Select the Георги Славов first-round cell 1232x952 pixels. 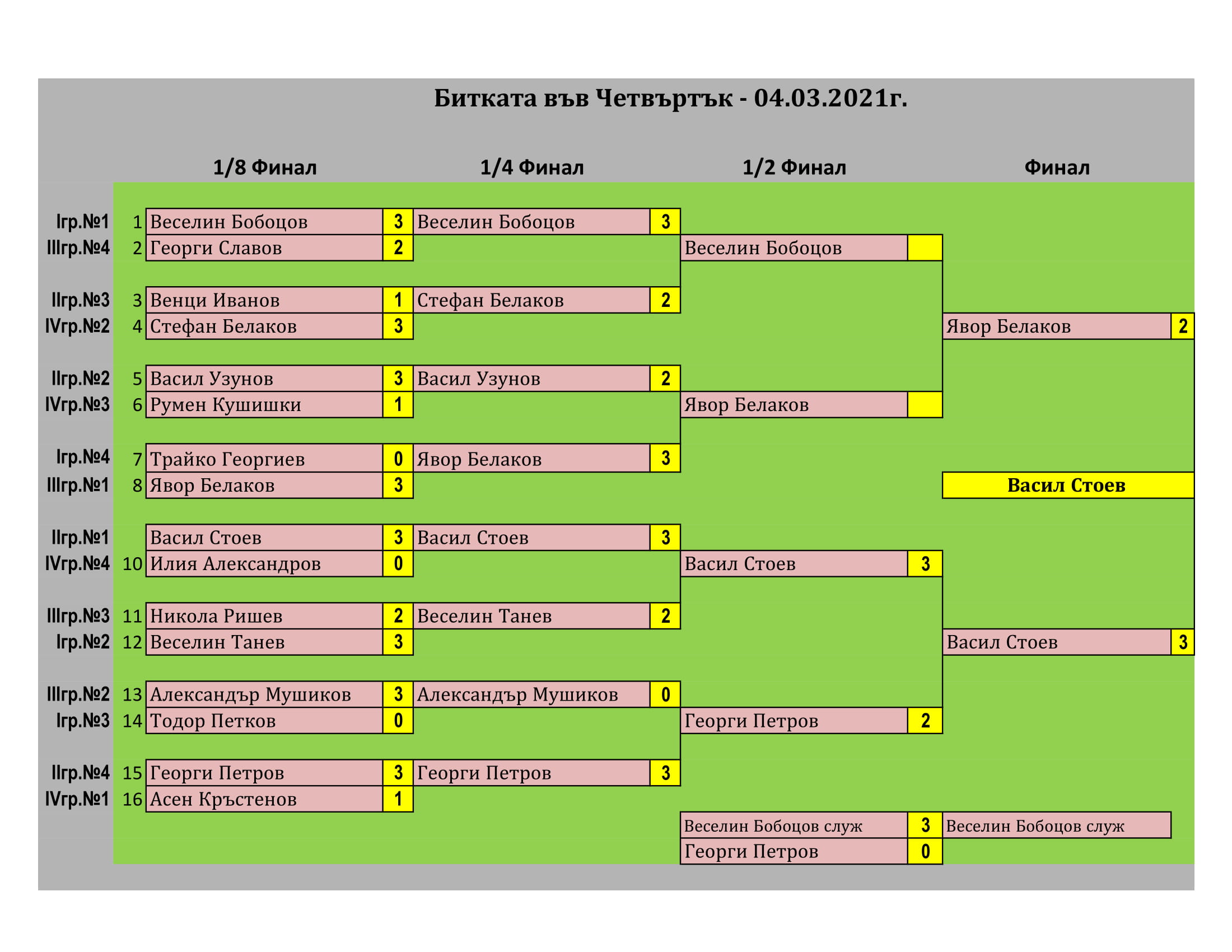264,248
